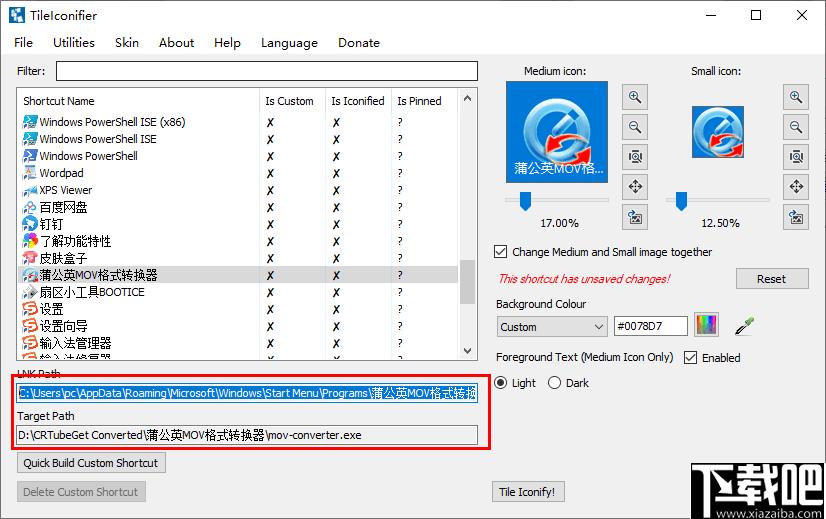Change the small icon image
The image size is (826, 519).
pos(795,217)
